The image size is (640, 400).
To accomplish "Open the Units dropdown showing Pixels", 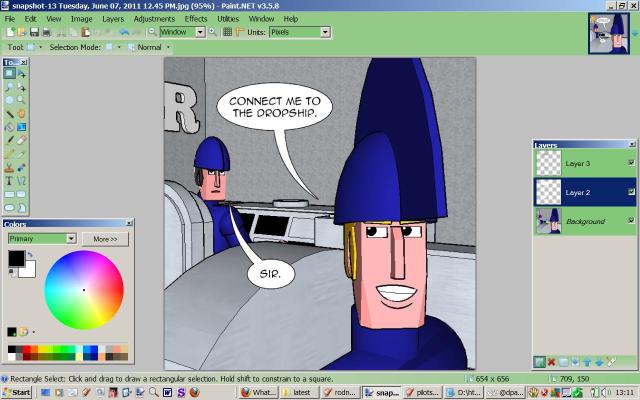I will 325,32.
